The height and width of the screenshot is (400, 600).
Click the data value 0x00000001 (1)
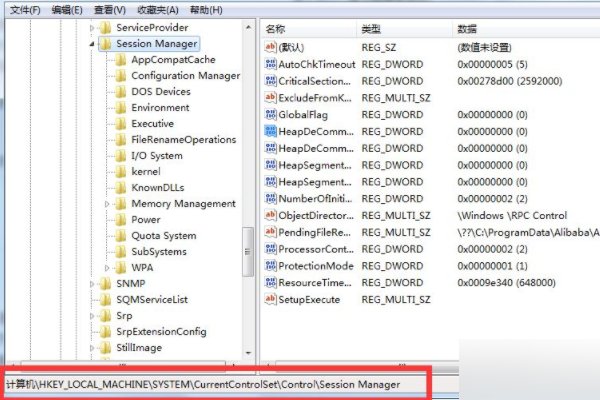point(492,266)
